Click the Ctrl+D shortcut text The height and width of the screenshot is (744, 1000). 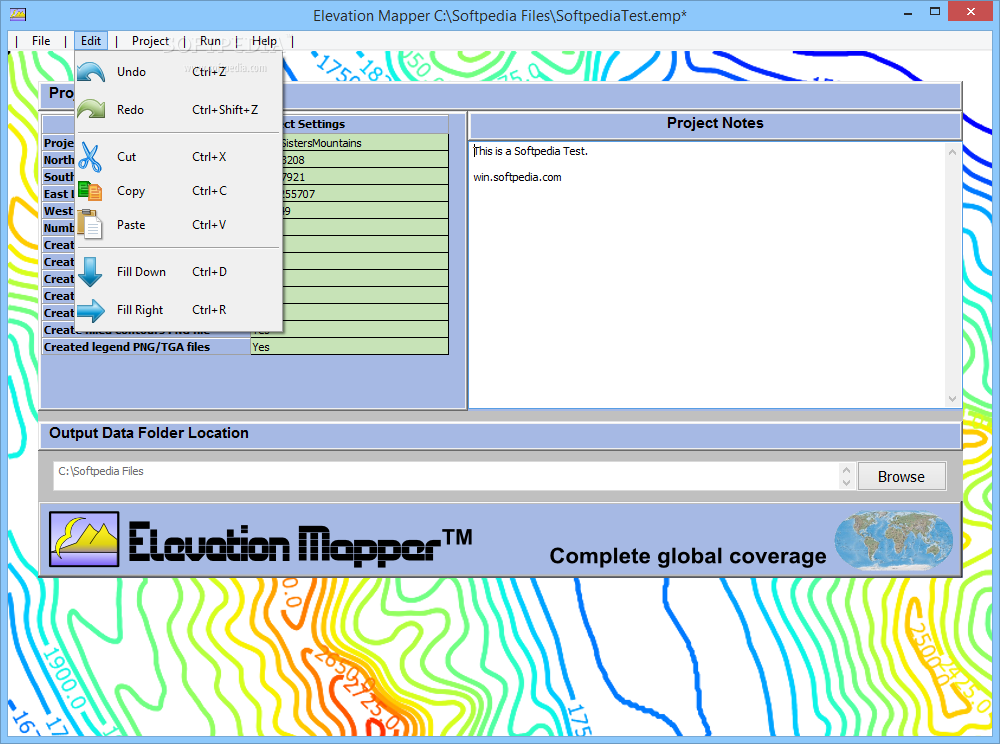tap(209, 272)
